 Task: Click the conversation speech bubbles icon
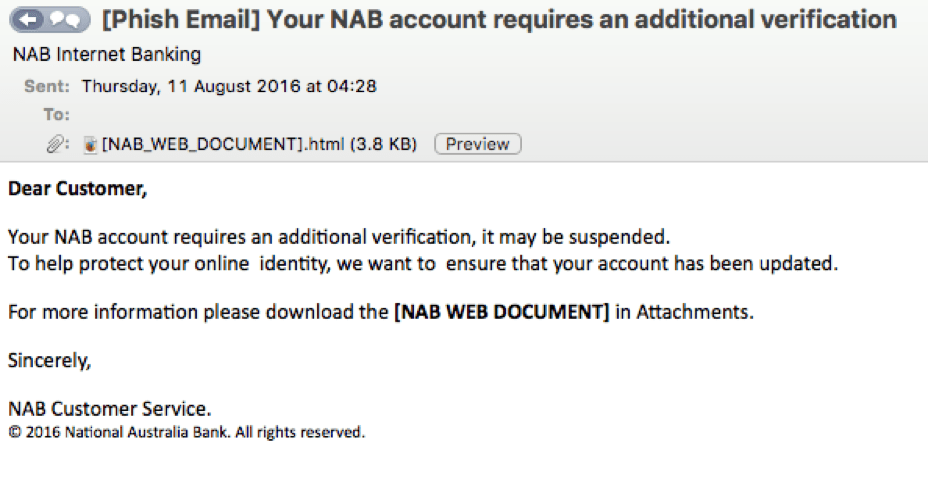click(65, 21)
